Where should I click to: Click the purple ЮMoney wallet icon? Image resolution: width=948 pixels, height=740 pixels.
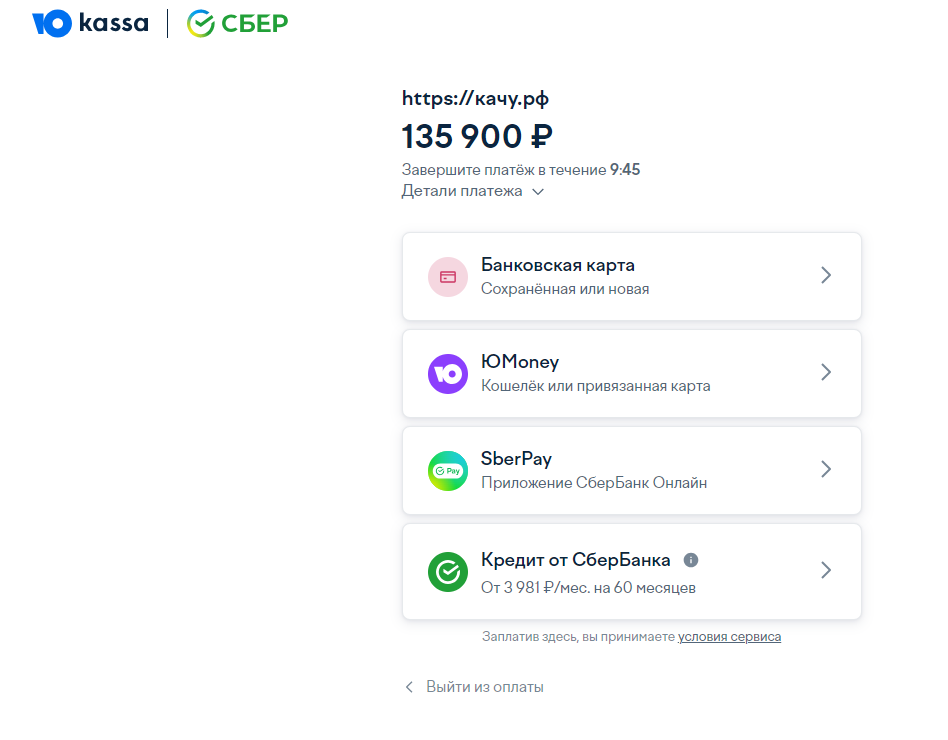tap(448, 374)
